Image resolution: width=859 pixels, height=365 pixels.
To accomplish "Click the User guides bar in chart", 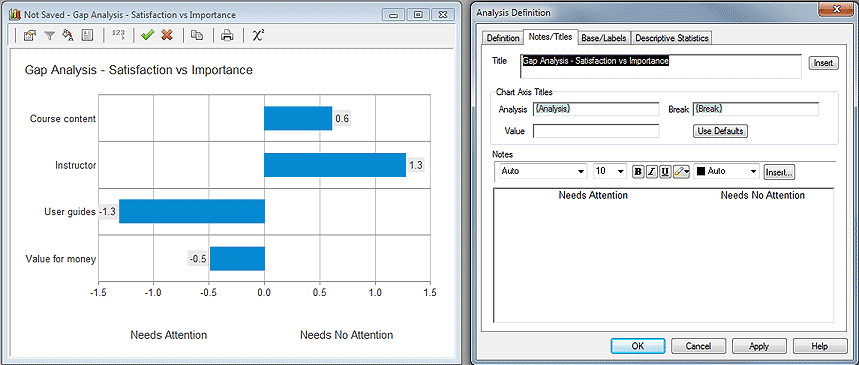I will pos(192,211).
